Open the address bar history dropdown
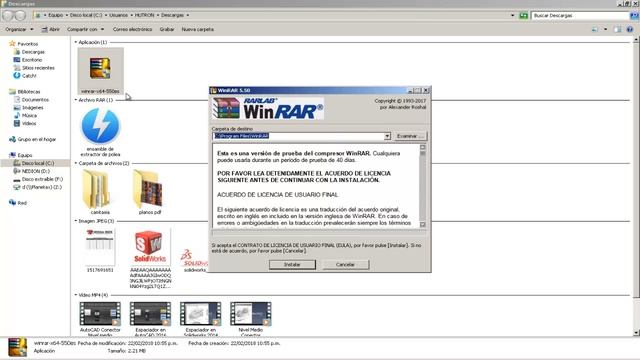640x360 pixels. tap(513, 16)
